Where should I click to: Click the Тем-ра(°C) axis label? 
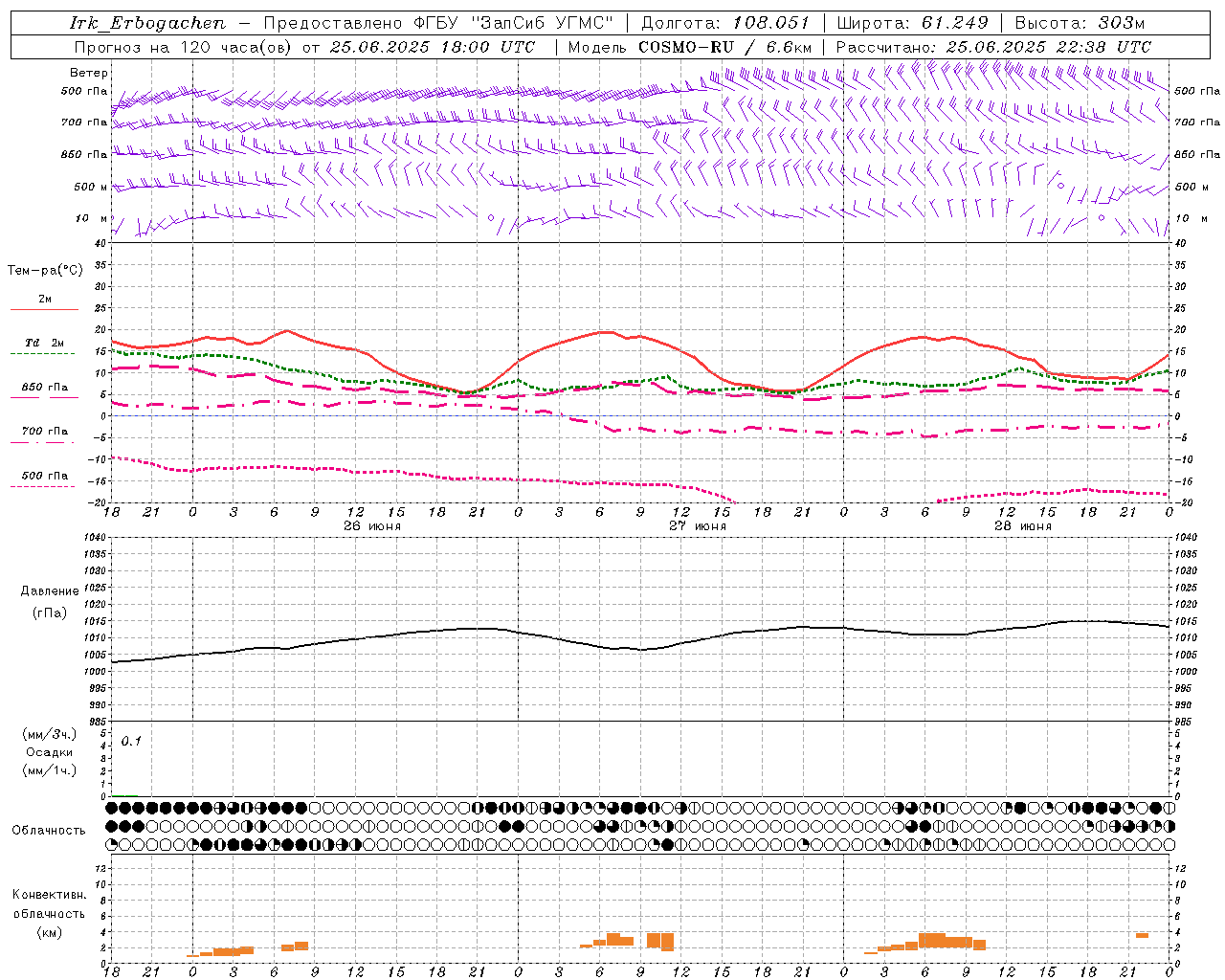[x=45, y=271]
